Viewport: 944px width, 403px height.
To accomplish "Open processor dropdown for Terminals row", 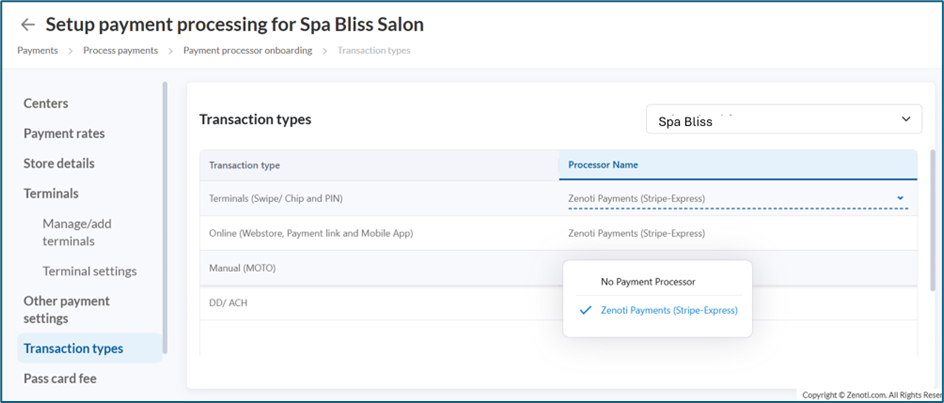I will coord(738,198).
